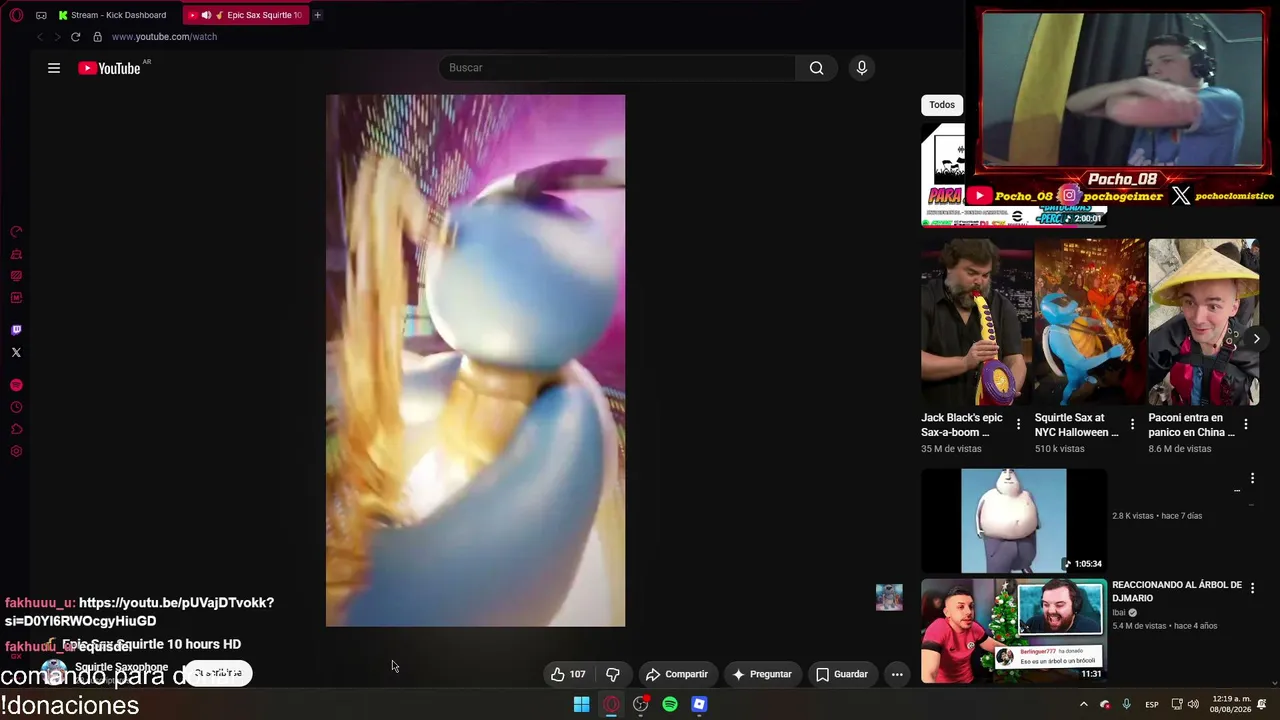Open X panel in Opera sidebar

coord(16,352)
